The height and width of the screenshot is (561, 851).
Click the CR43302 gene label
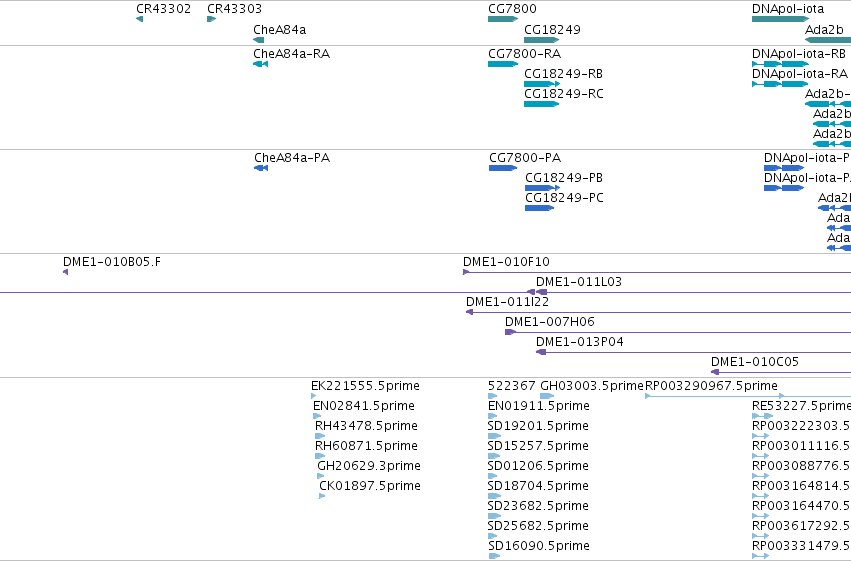(163, 9)
